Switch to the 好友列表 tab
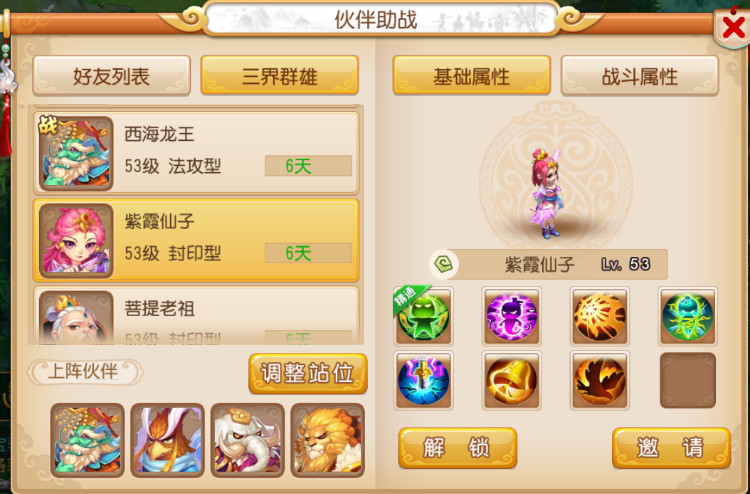This screenshot has width=750, height=494. pos(111,76)
